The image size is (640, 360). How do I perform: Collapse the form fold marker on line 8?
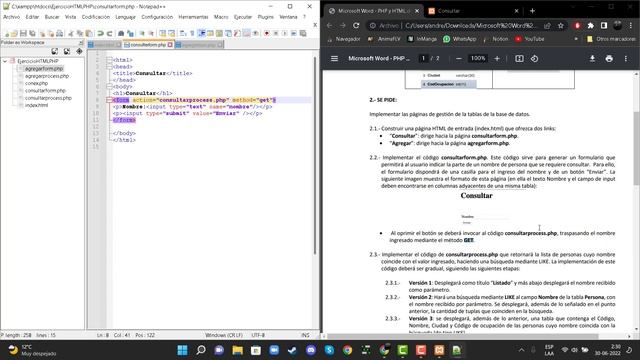point(109,100)
